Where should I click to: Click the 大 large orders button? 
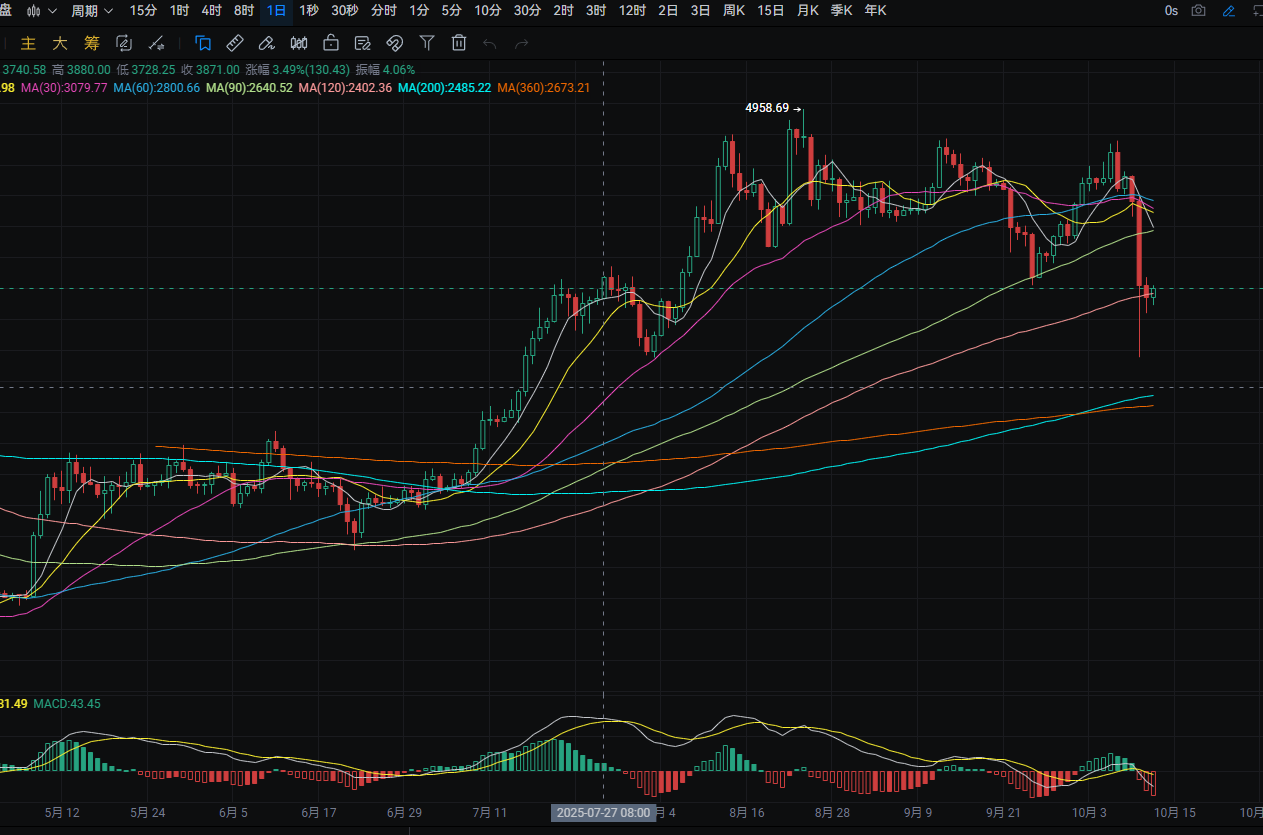pos(60,43)
